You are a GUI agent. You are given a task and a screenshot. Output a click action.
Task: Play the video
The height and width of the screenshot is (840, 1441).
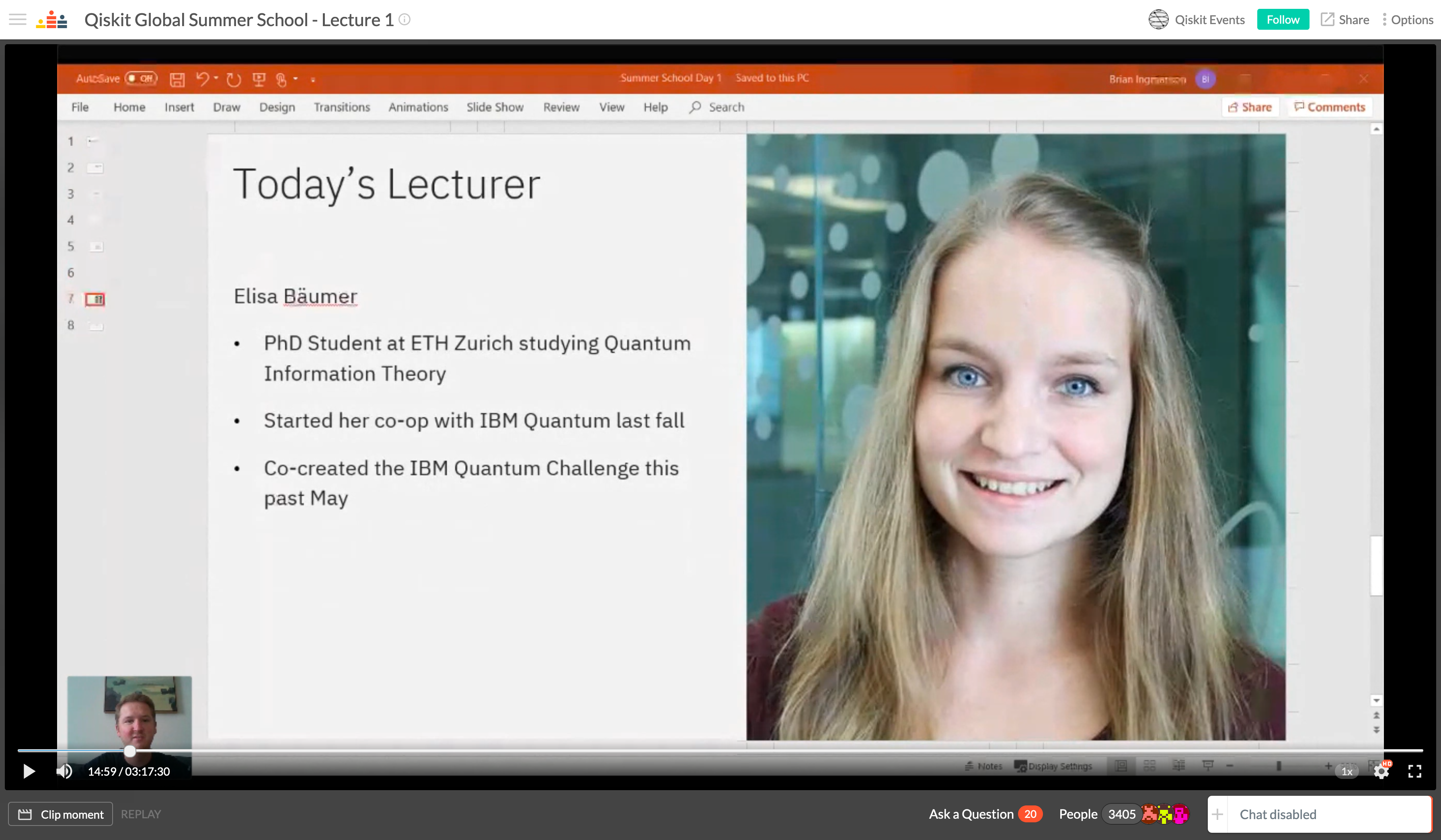pyautogui.click(x=29, y=771)
